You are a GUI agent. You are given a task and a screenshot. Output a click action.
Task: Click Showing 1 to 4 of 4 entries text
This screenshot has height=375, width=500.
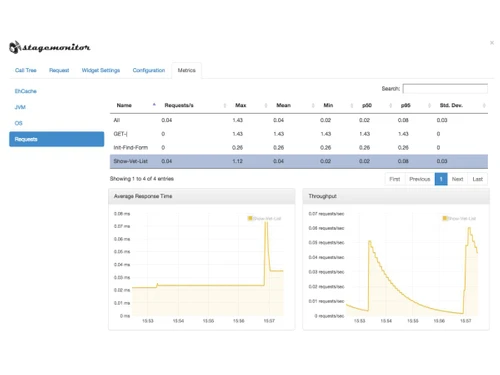pos(142,179)
